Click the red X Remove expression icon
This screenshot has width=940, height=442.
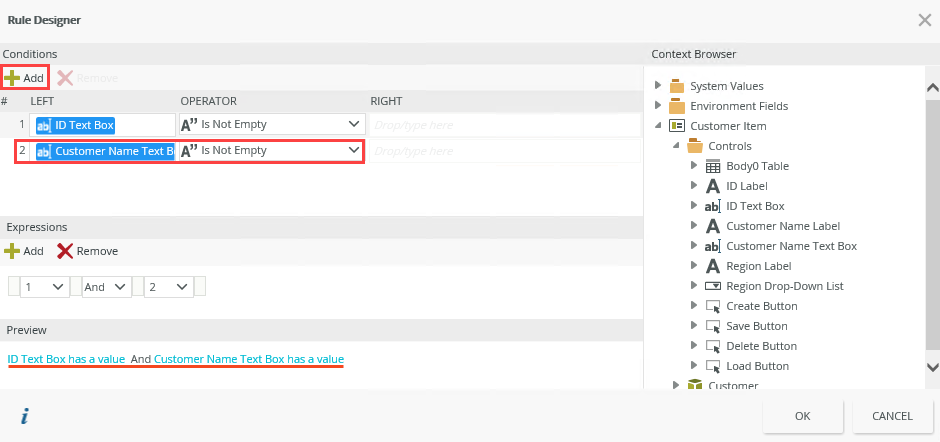pyautogui.click(x=65, y=251)
